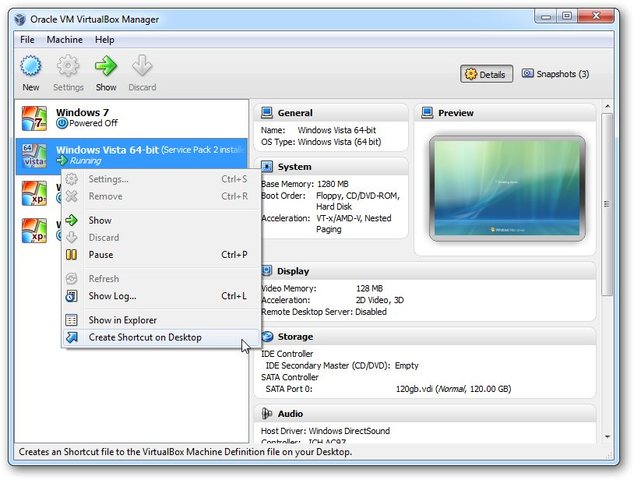Click the Discard toolbar icon
This screenshot has width=634, height=480.
click(x=142, y=66)
